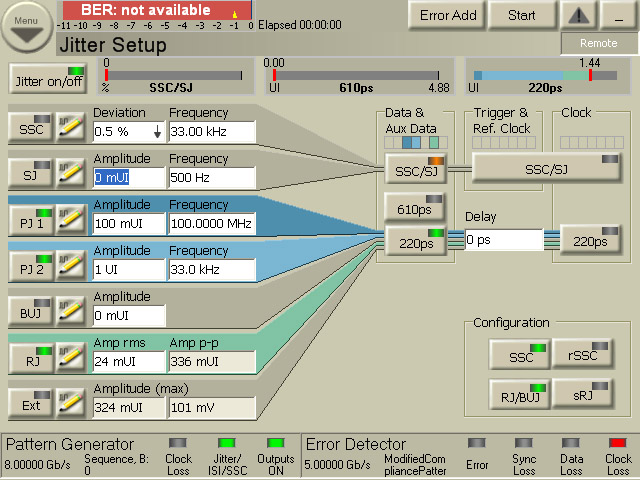
Task: Click the pencil edit icon next to SJ
Action: coord(70,173)
